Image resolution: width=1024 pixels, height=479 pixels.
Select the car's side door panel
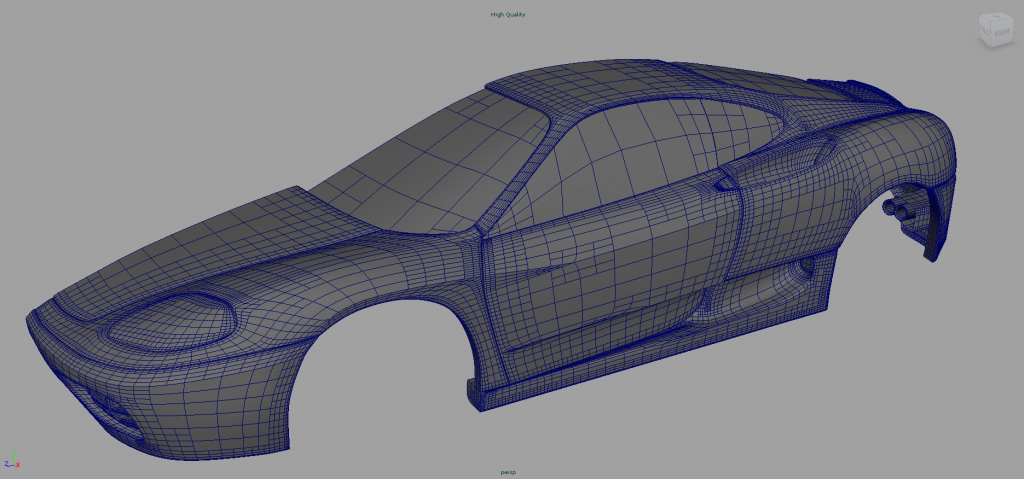(x=610, y=265)
